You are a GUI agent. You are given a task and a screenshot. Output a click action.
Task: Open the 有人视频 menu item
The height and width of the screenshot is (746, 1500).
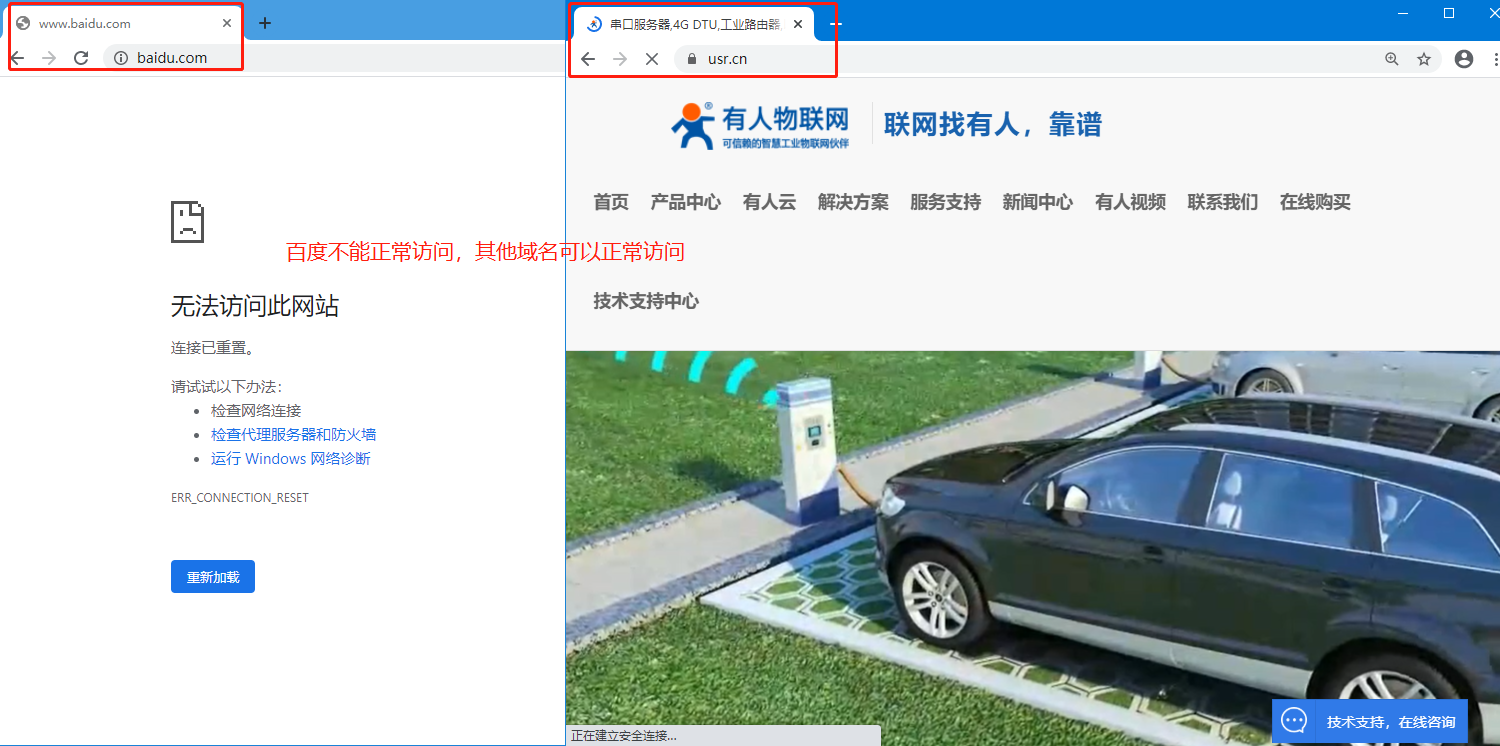point(1131,202)
